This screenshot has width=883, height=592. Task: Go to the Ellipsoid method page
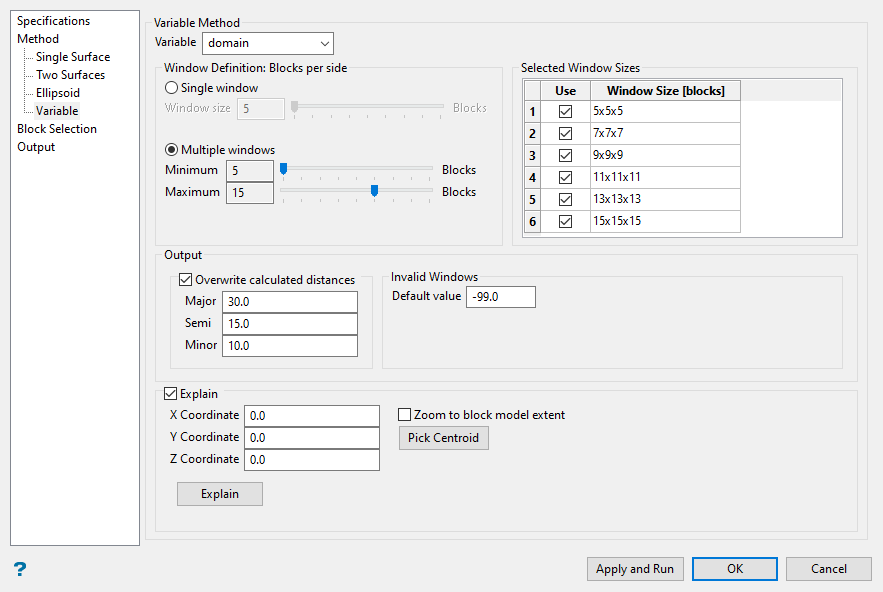coord(58,93)
